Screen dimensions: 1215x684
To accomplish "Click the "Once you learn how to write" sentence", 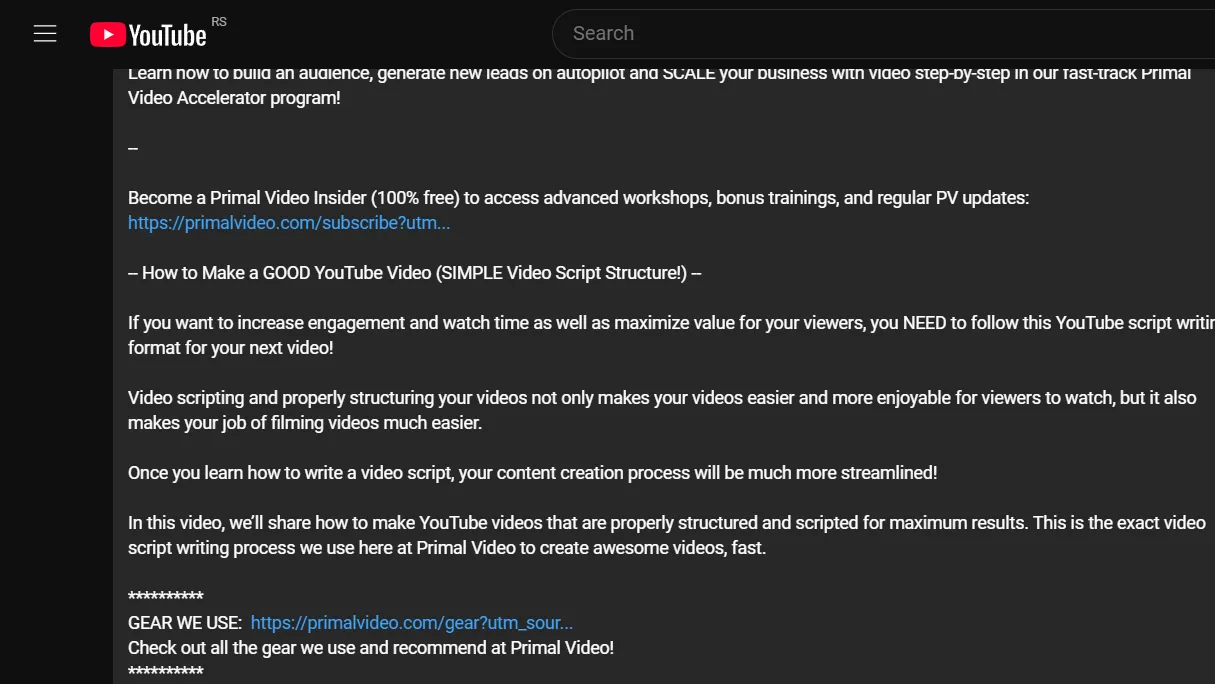I will [532, 473].
